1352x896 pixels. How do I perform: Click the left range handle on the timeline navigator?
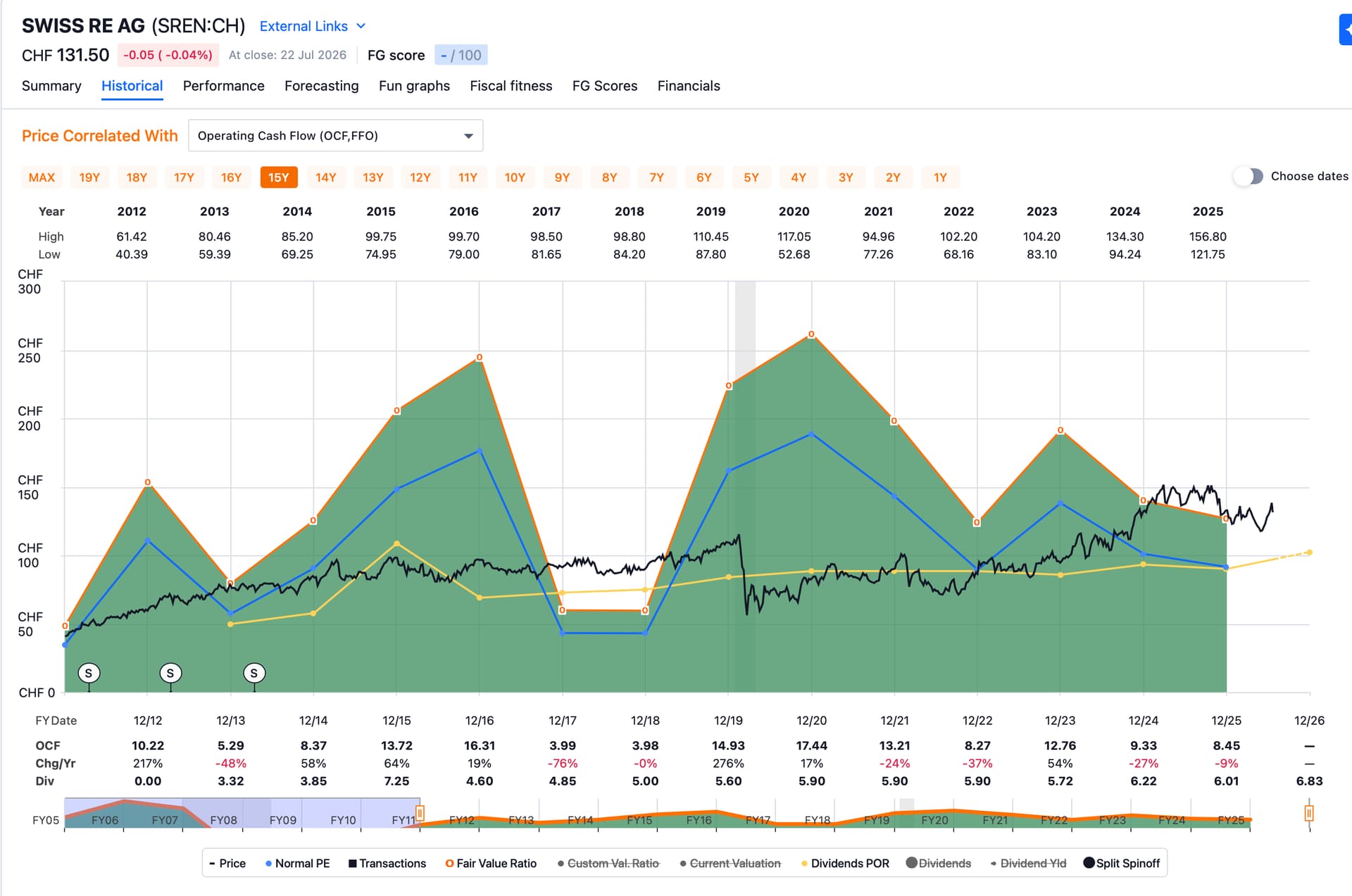pos(420,814)
